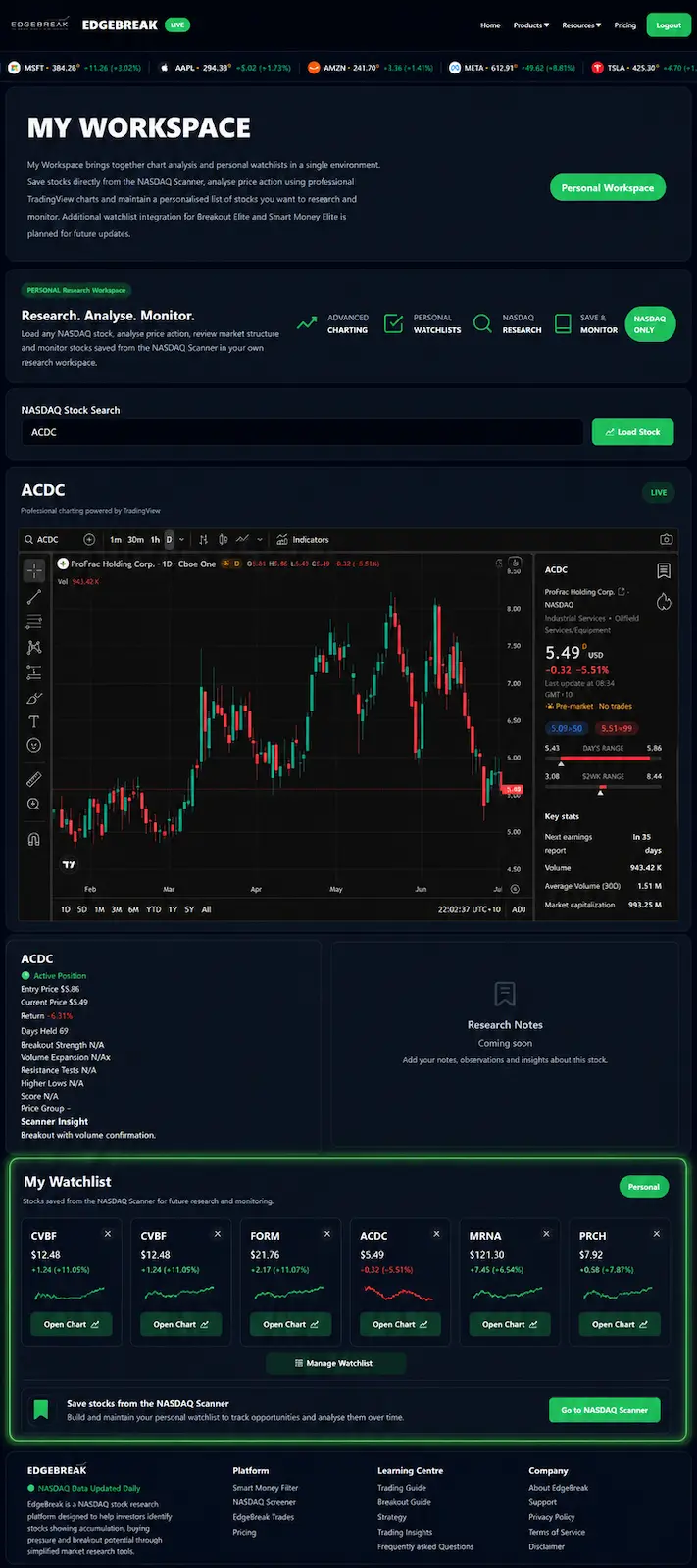This screenshot has width=697, height=1568.
Task: Open Trading Guide footer link
Action: pos(402,1488)
